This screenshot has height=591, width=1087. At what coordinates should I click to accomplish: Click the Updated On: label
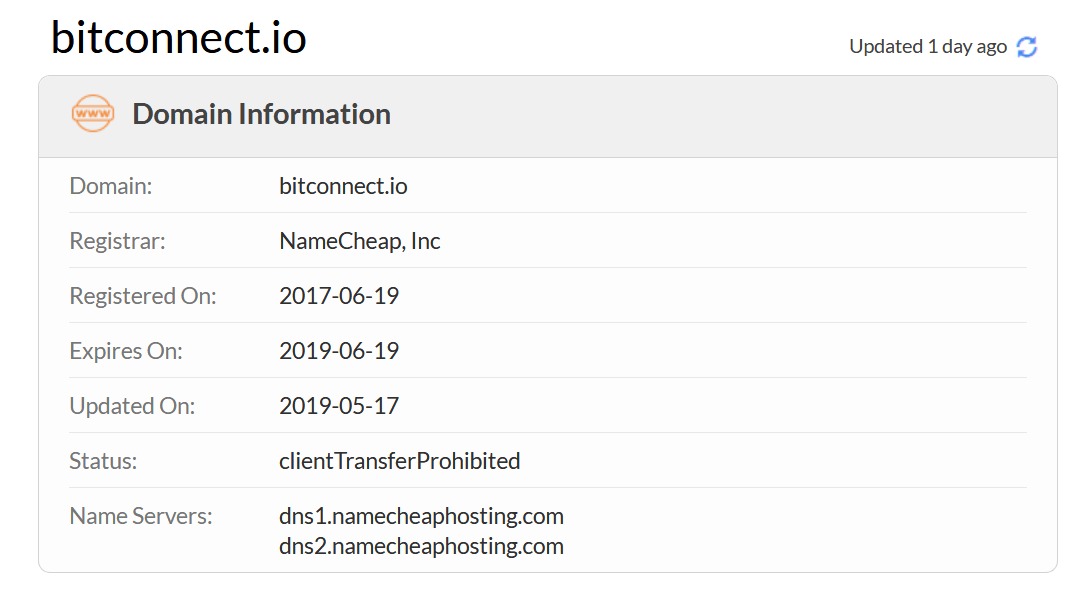click(x=132, y=405)
